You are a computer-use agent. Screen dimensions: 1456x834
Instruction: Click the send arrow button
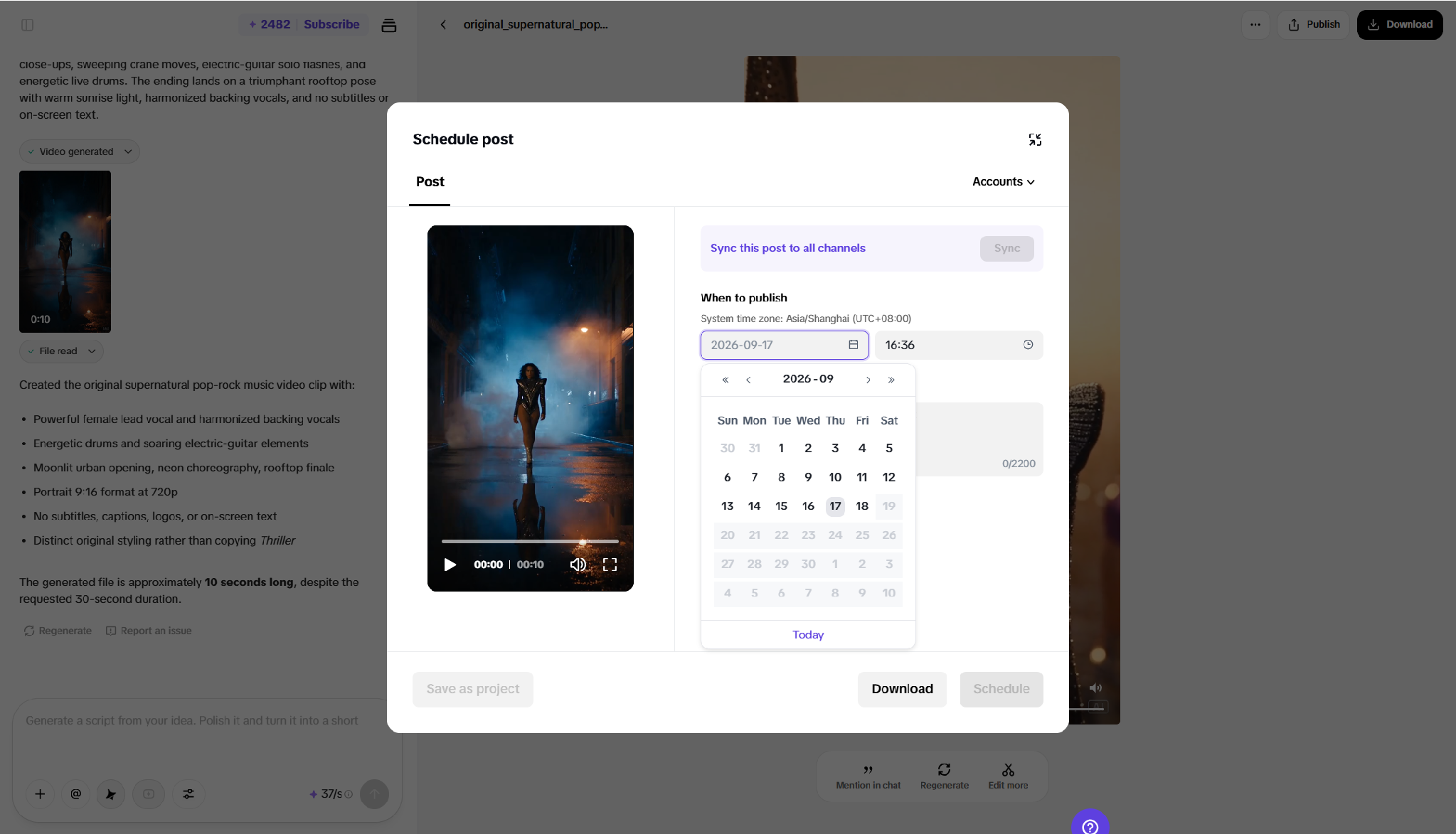[x=374, y=794]
